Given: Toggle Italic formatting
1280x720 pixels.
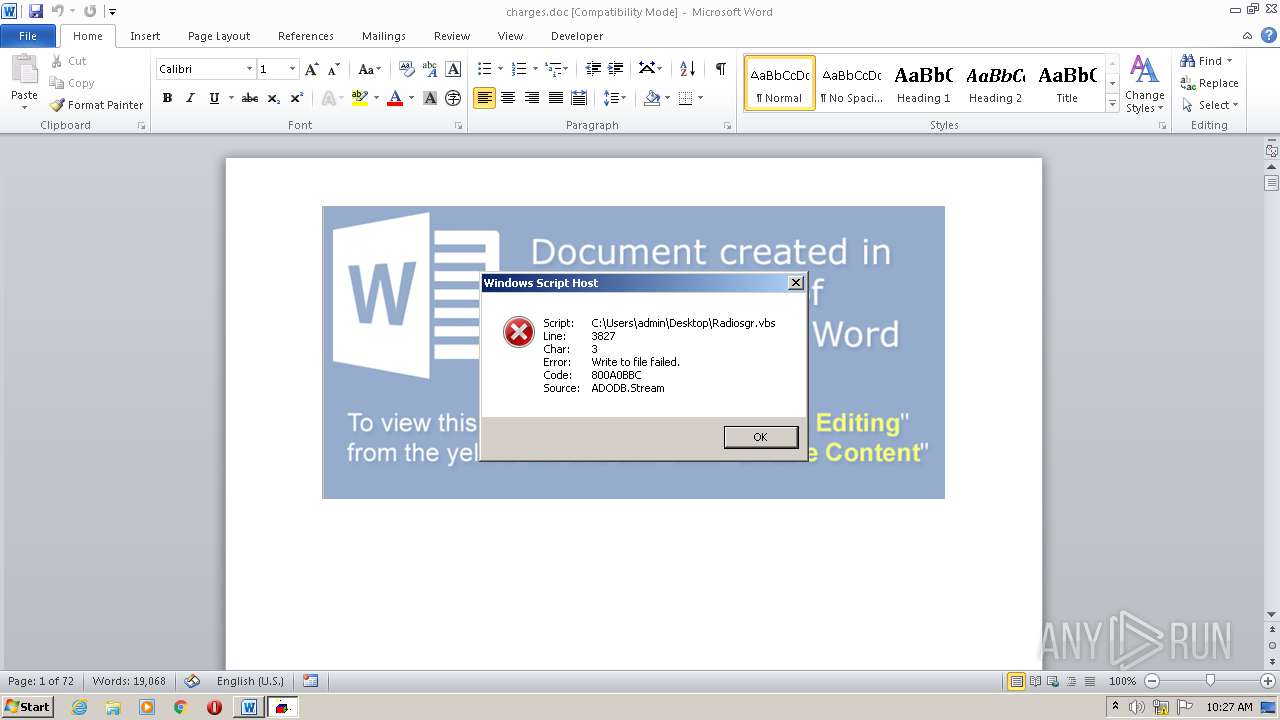Looking at the screenshot, I should click(x=190, y=98).
